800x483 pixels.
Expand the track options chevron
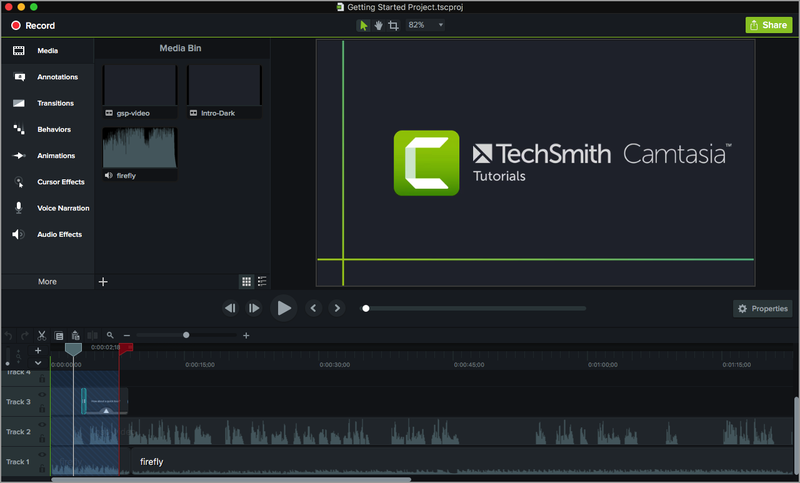(x=38, y=363)
